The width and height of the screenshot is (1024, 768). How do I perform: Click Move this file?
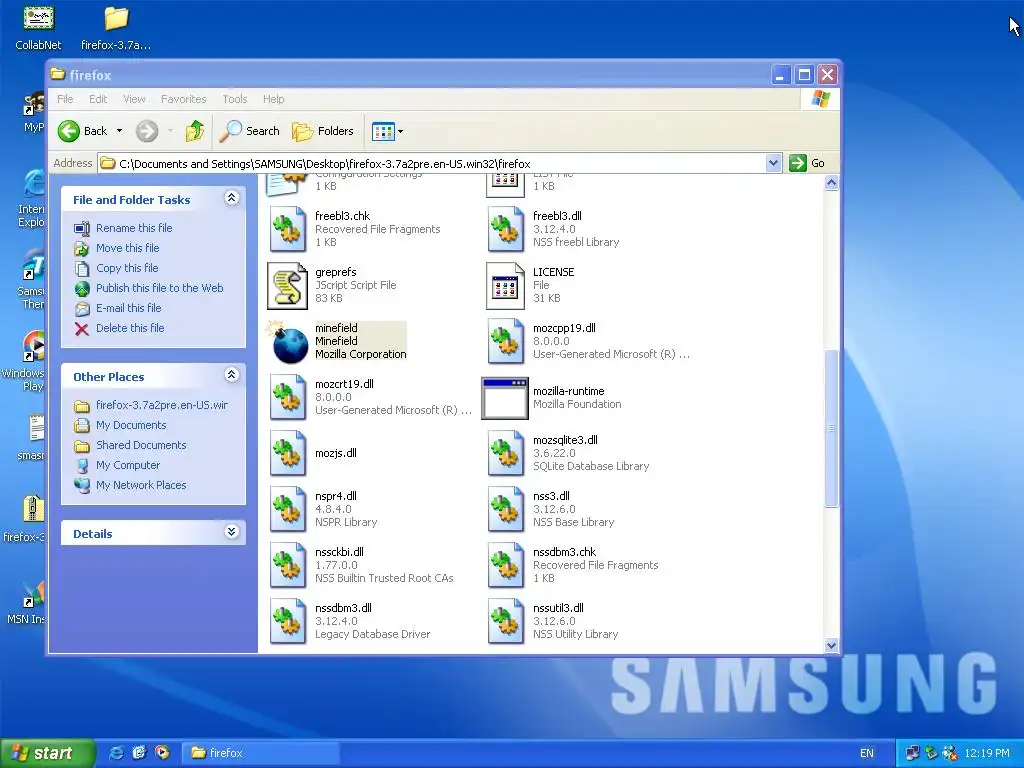click(x=117, y=248)
